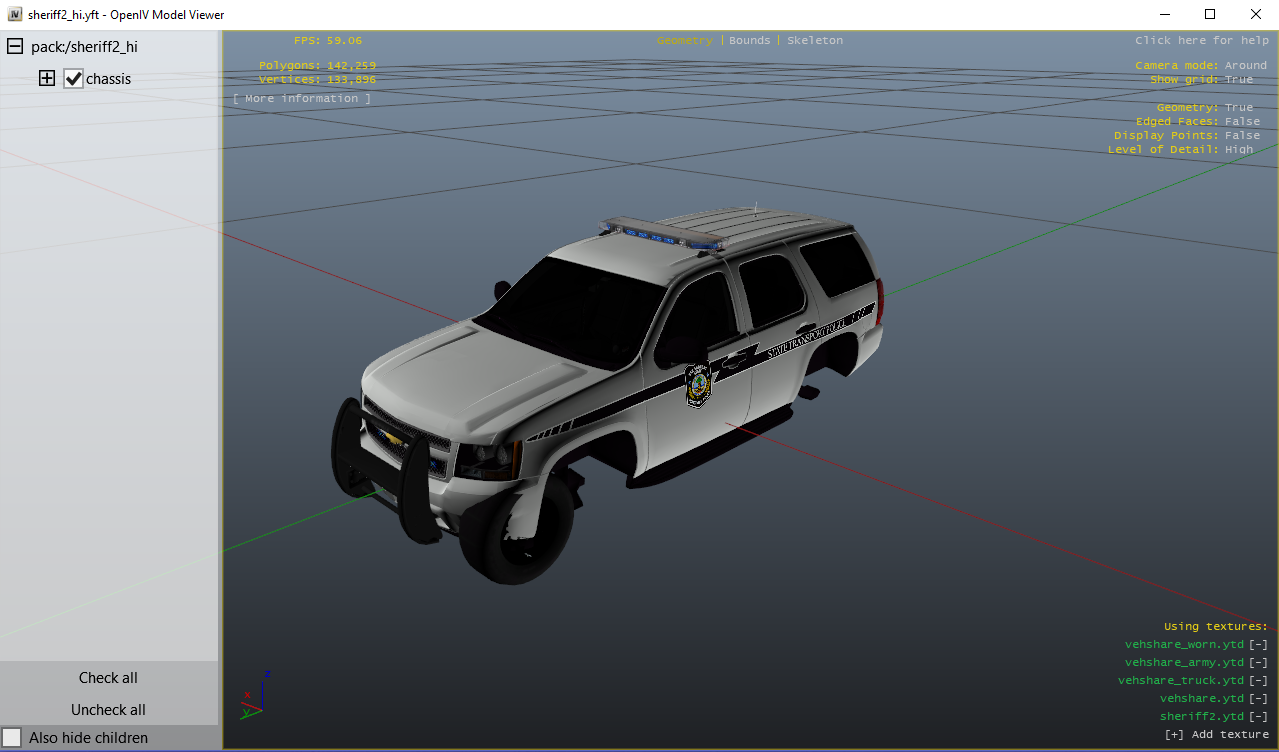Enable Also hide children checkbox
This screenshot has height=752, width=1279.
click(12, 738)
